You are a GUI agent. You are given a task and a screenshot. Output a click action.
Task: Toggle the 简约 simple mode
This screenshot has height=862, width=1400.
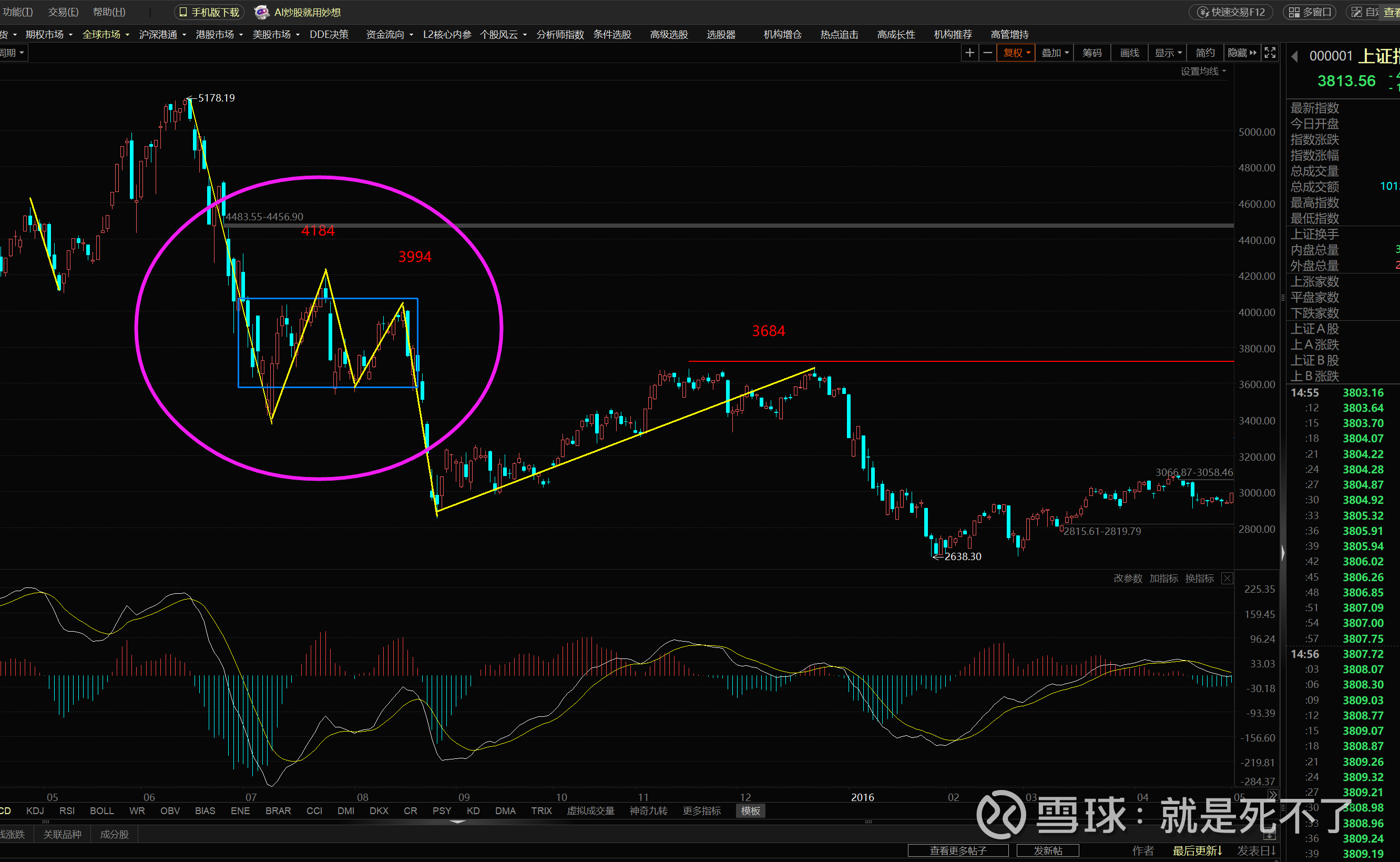tap(1204, 53)
